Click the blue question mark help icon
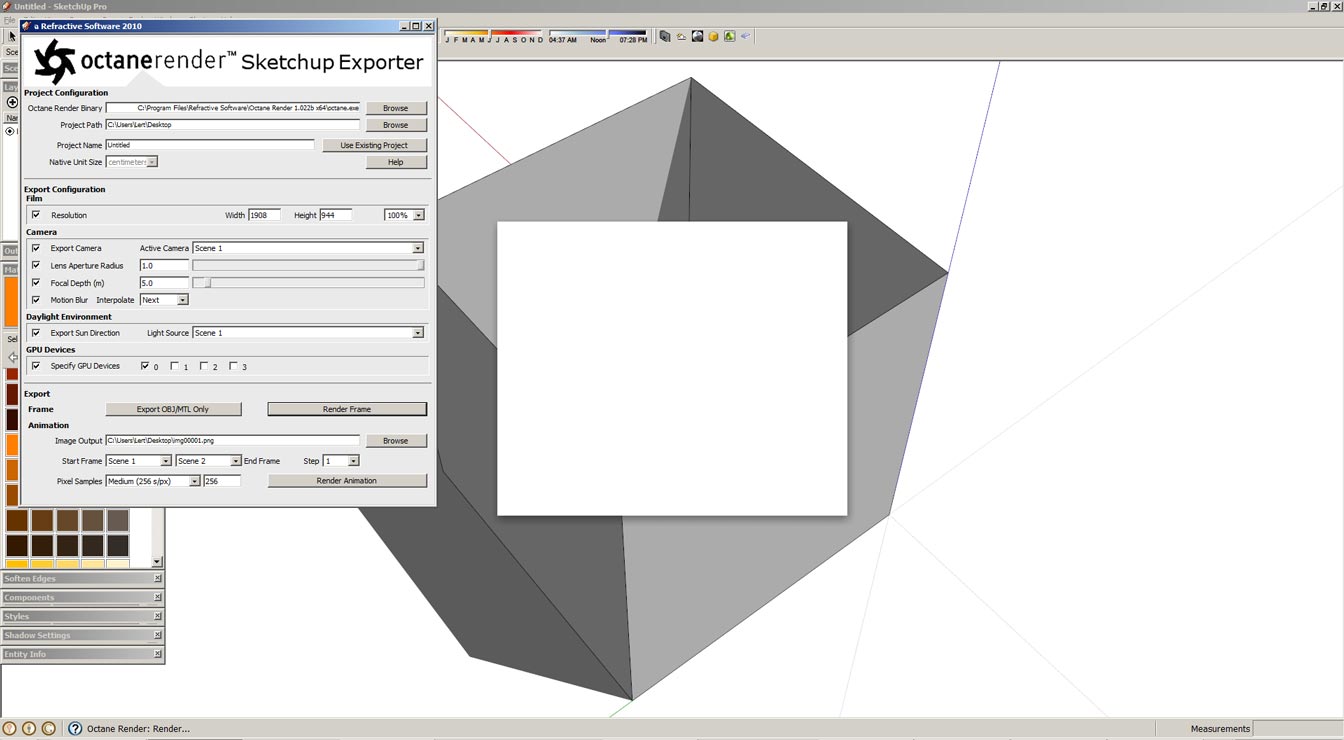 (75, 729)
